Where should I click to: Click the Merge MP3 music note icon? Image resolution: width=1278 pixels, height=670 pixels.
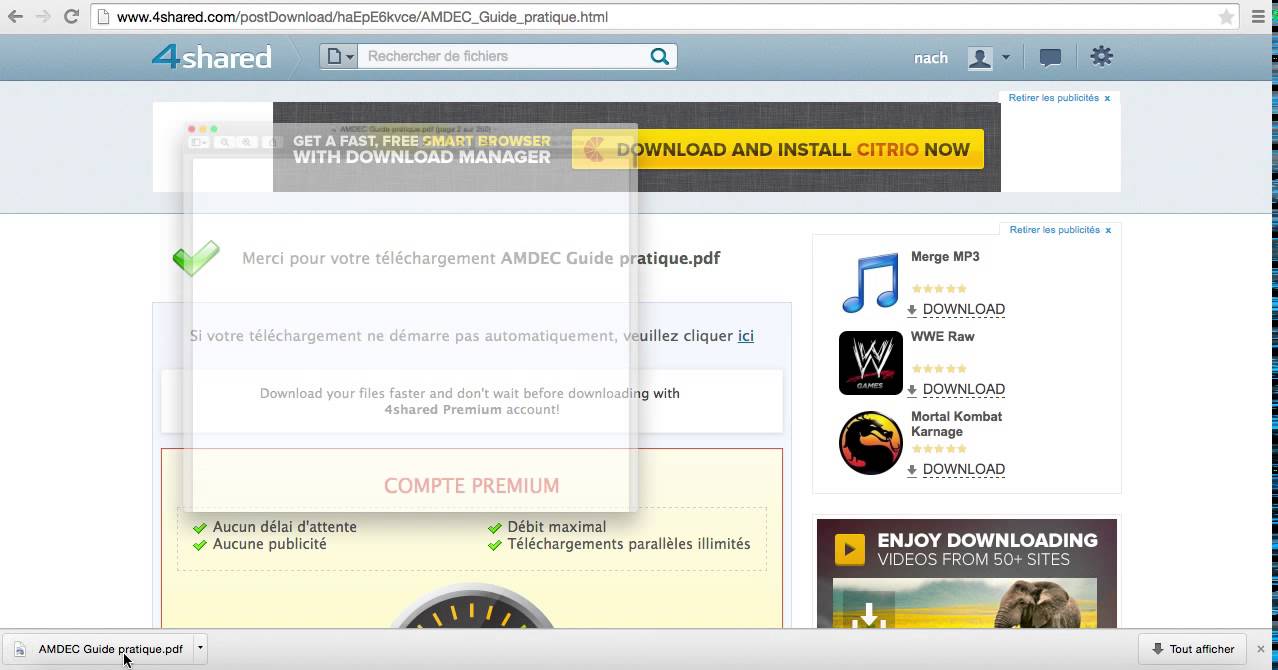pos(870,283)
